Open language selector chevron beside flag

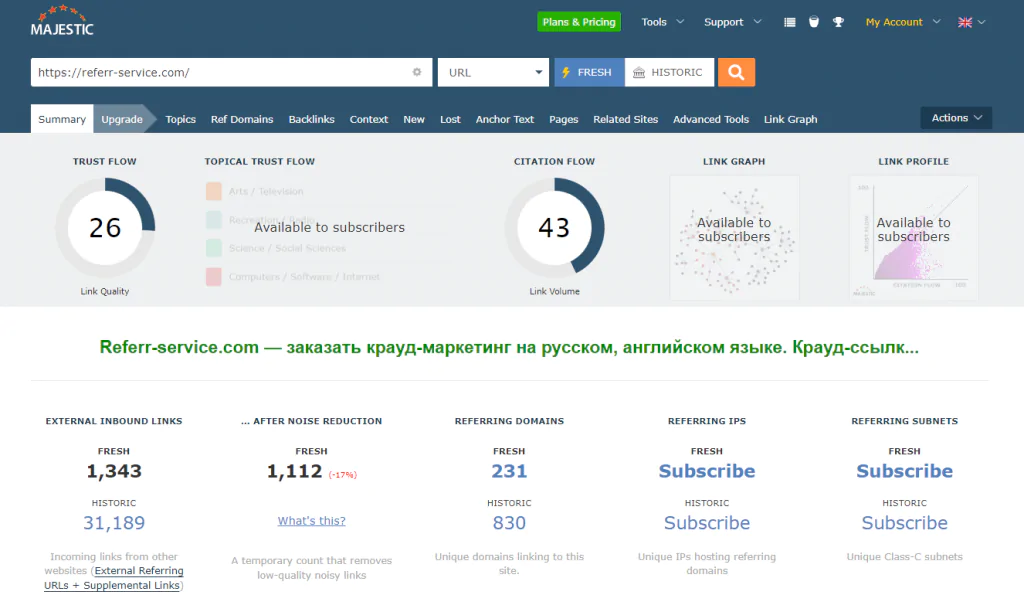981,22
